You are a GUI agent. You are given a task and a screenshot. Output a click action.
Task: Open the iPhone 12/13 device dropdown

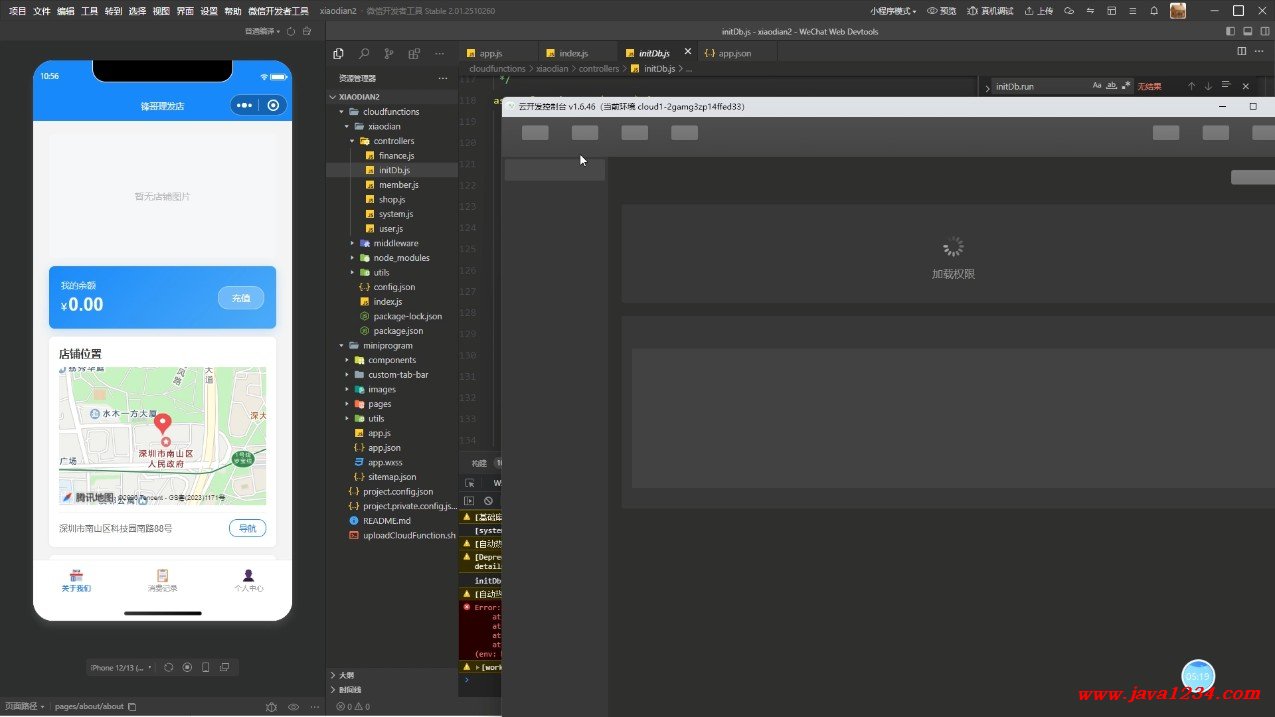click(x=121, y=667)
